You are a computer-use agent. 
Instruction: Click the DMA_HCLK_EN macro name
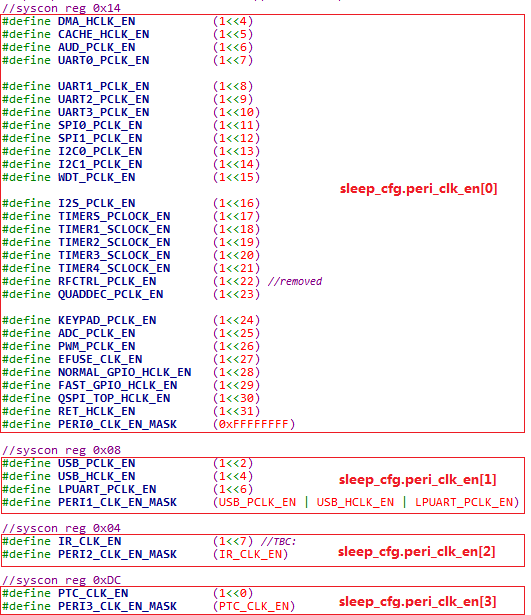click(x=96, y=21)
